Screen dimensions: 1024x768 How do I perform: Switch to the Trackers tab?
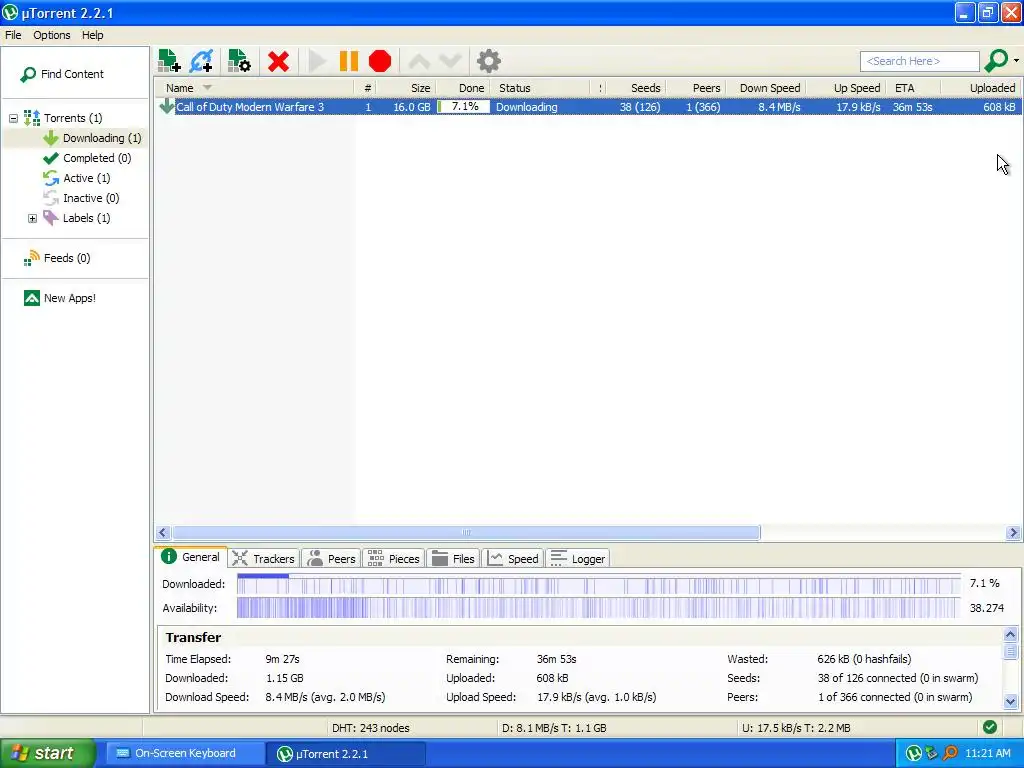(x=264, y=559)
